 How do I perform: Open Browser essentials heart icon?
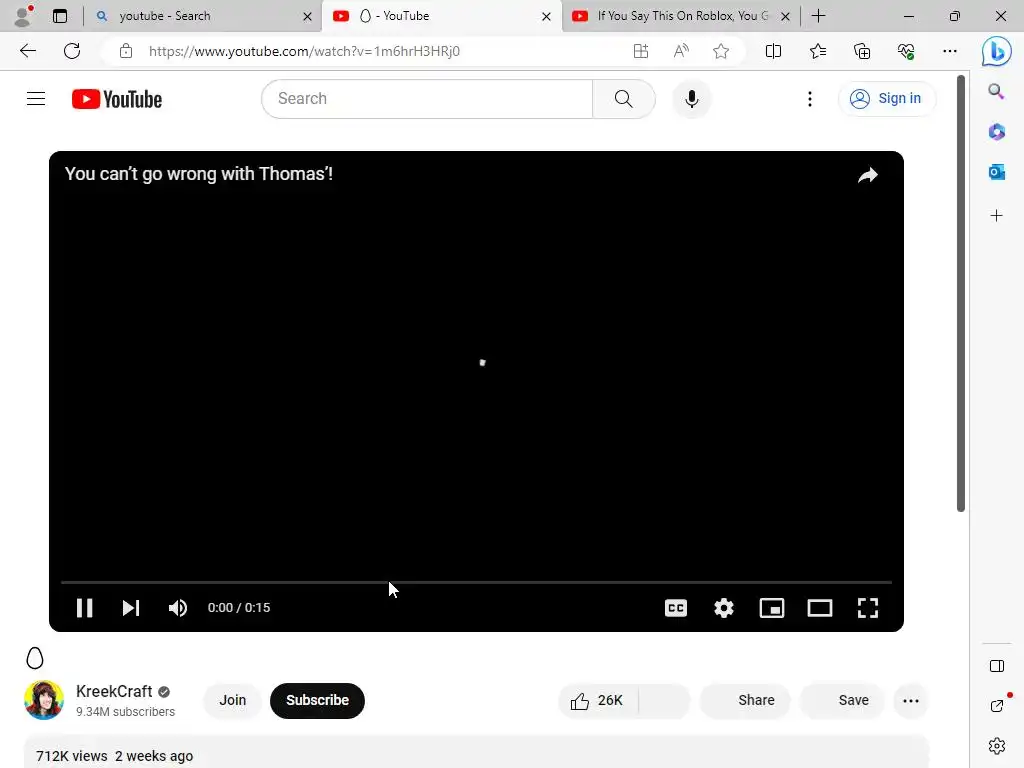click(x=906, y=51)
